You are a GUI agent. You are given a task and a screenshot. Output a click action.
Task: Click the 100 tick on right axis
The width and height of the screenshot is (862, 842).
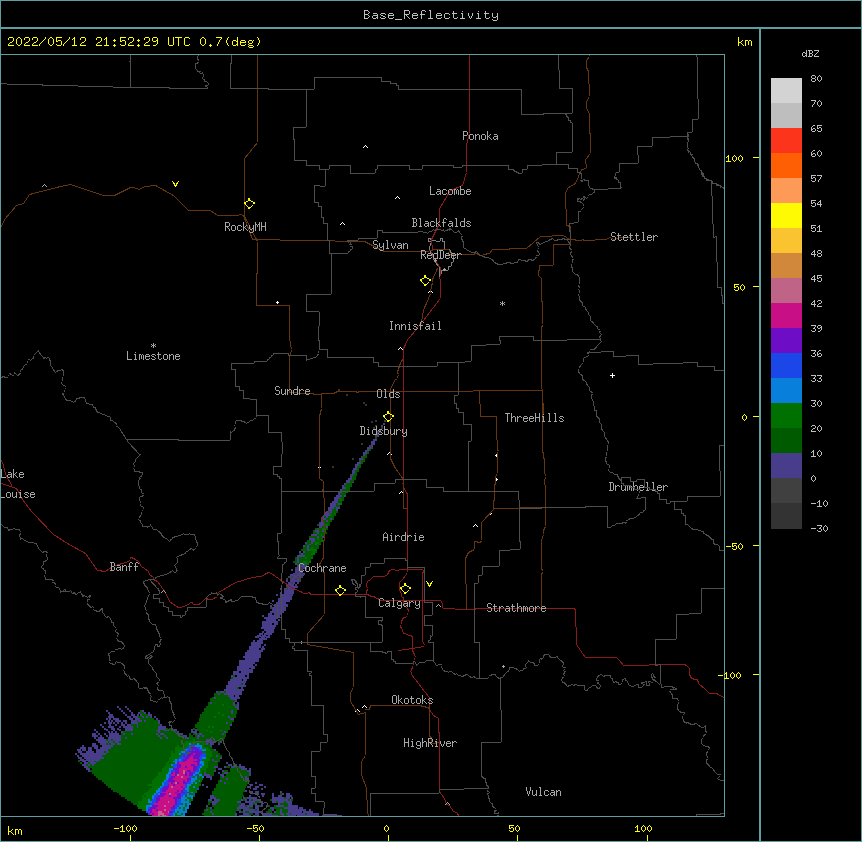[x=734, y=158]
